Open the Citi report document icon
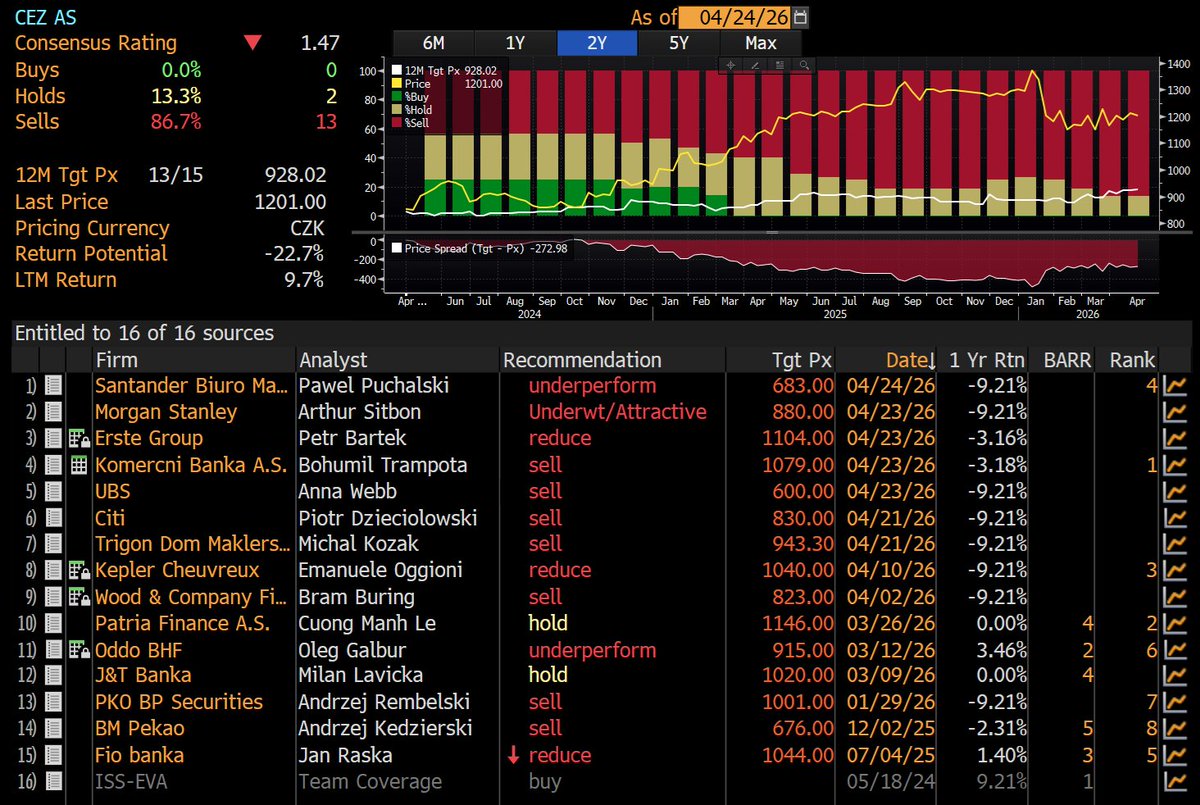The width and height of the screenshot is (1200, 805). (54, 518)
